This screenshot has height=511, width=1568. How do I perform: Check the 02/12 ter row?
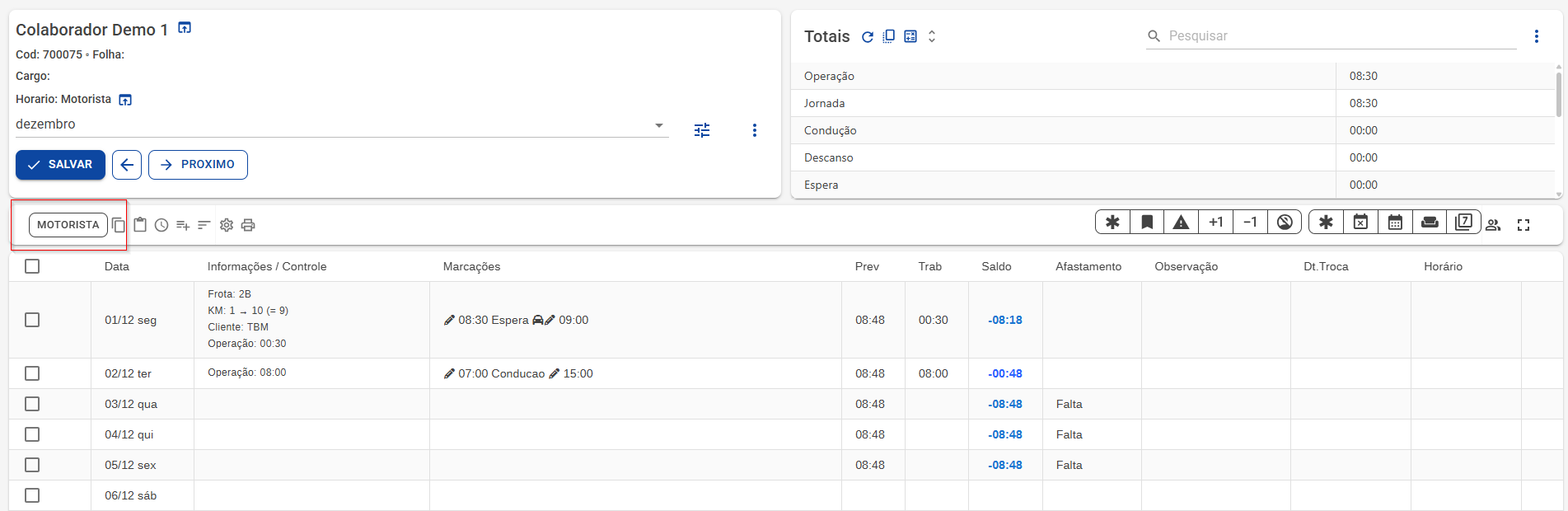pos(32,373)
